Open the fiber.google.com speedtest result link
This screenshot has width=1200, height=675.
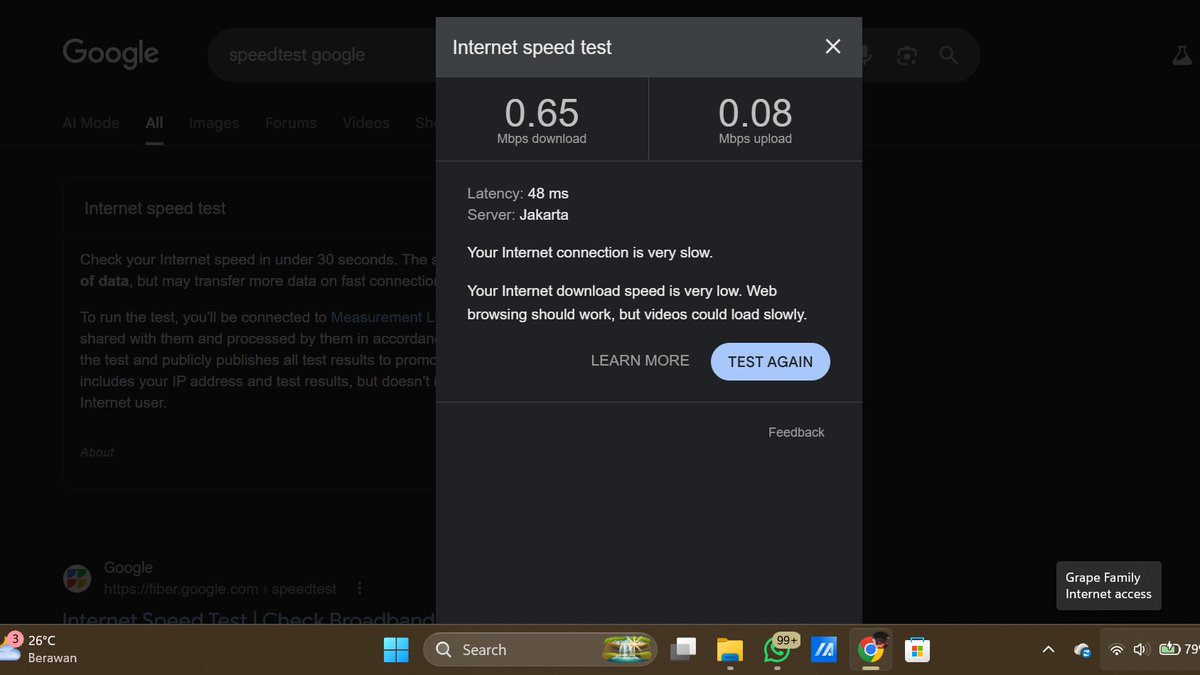point(248,620)
